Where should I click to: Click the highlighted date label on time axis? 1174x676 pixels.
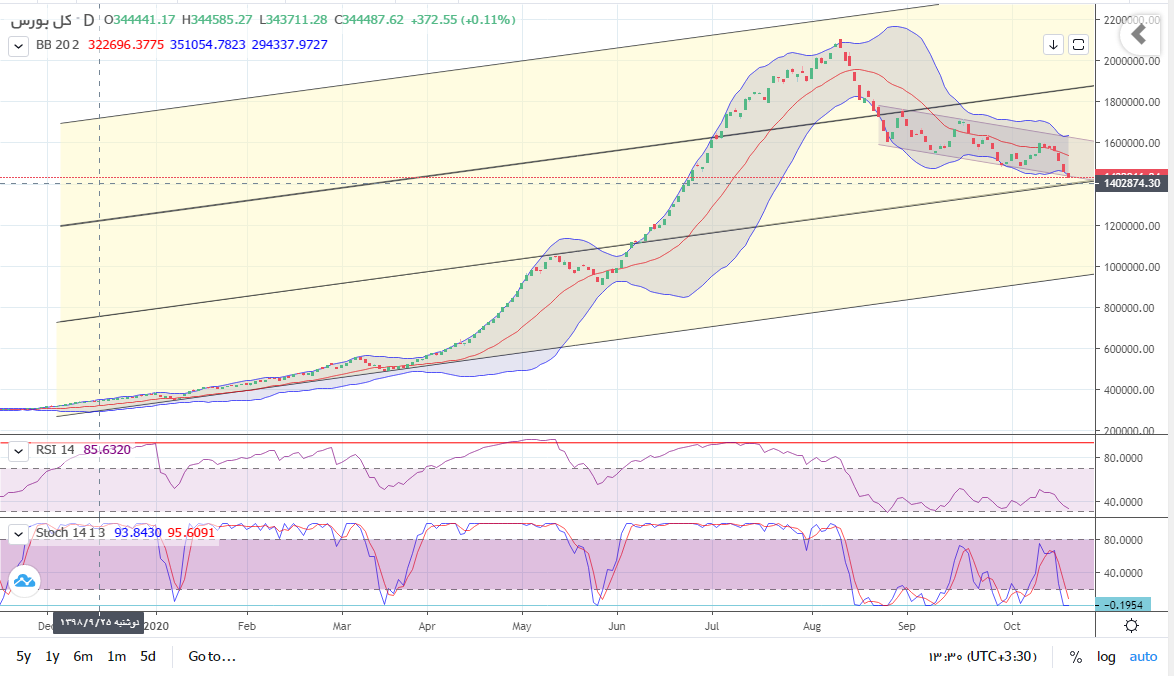(100, 623)
